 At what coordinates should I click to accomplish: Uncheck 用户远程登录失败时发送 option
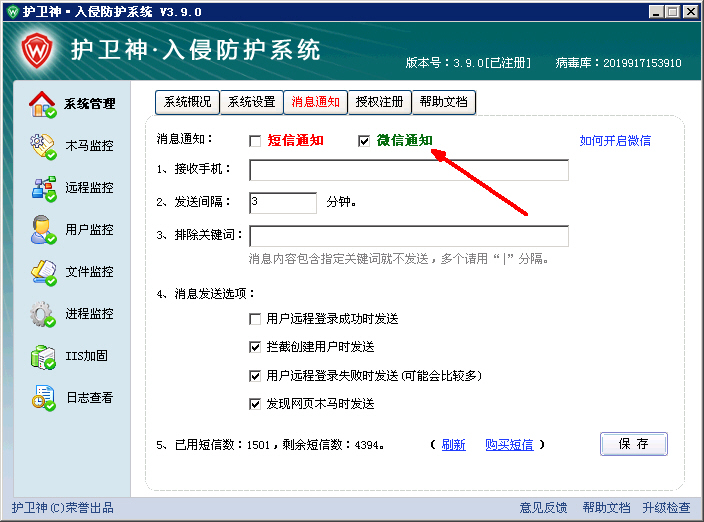coord(255,376)
